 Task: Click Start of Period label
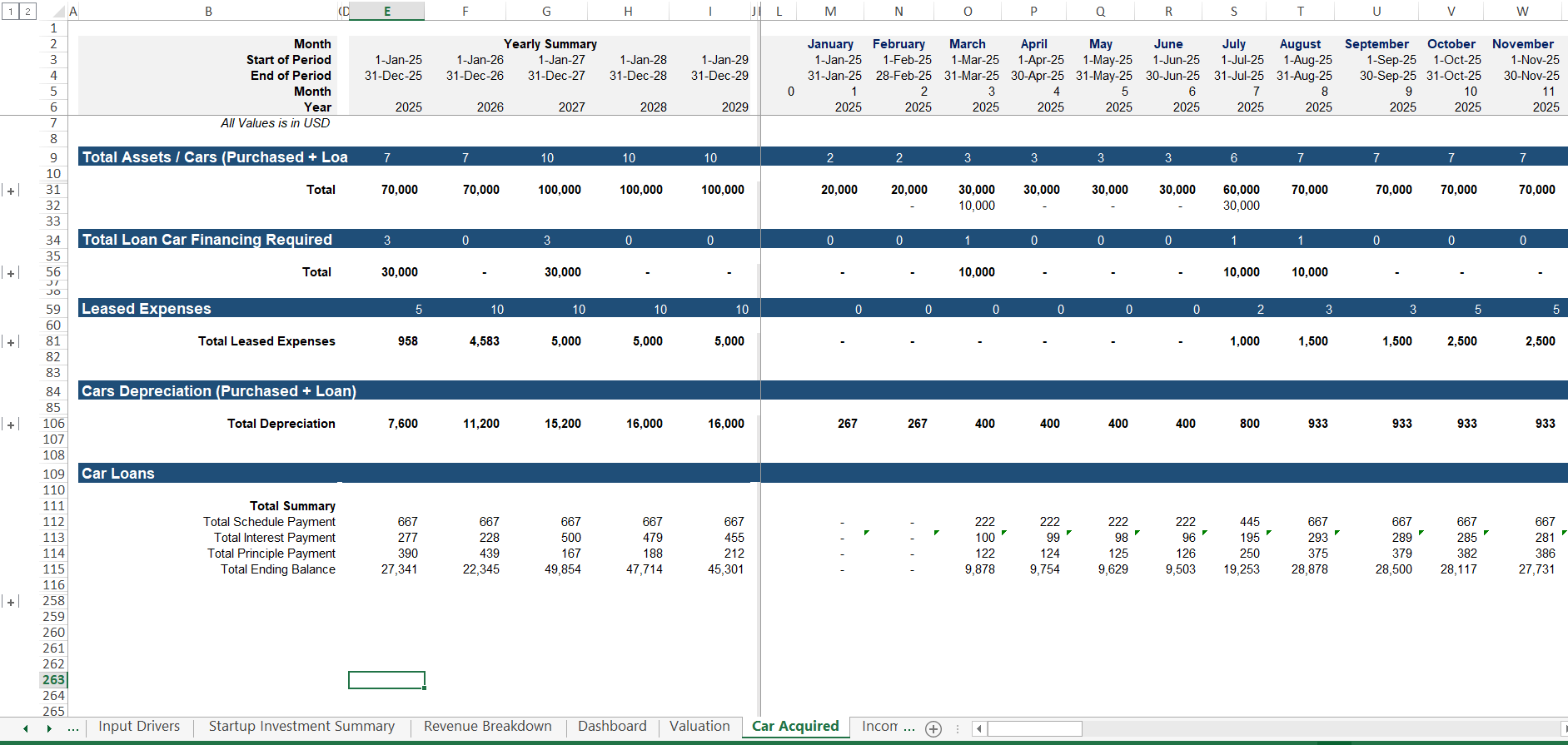tap(288, 60)
